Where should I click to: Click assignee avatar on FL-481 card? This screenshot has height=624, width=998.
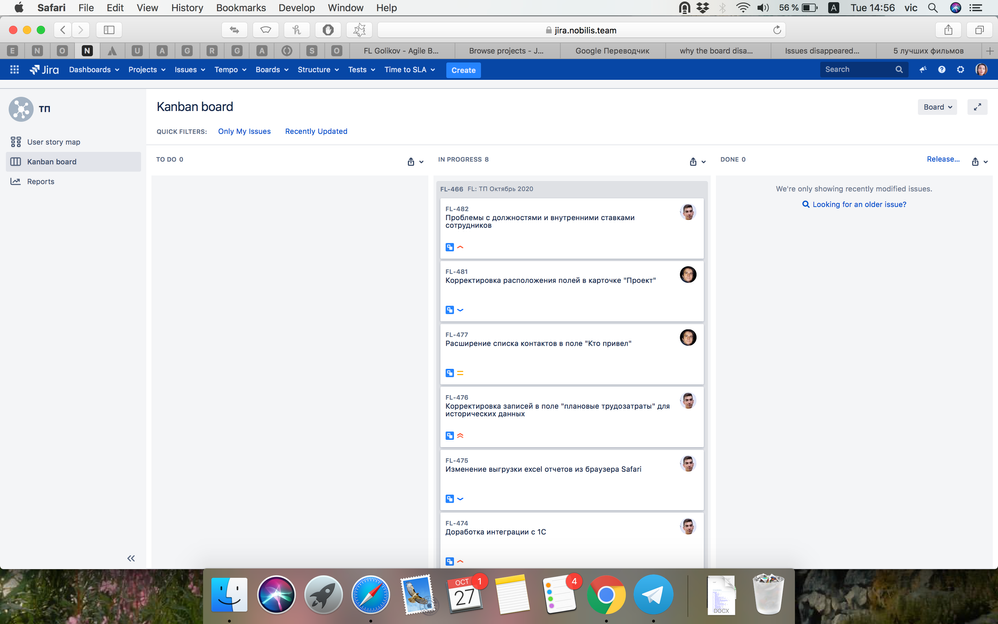(688, 274)
